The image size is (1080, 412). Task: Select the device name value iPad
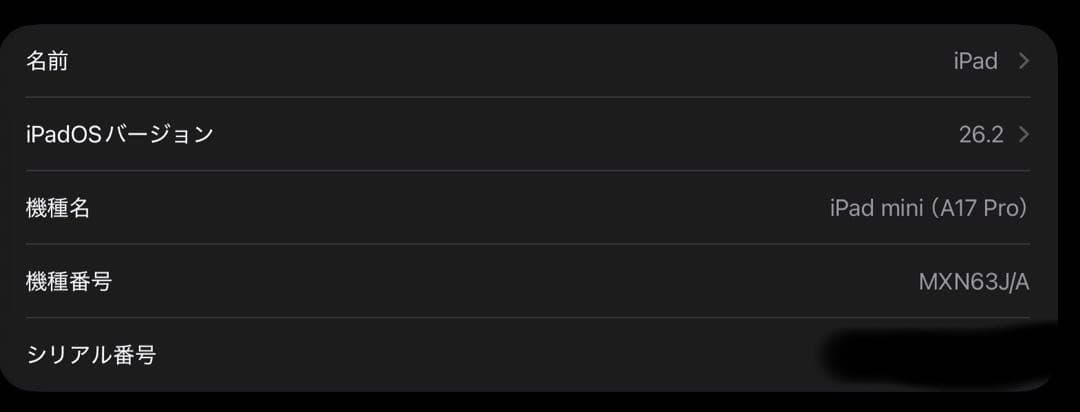click(x=975, y=61)
